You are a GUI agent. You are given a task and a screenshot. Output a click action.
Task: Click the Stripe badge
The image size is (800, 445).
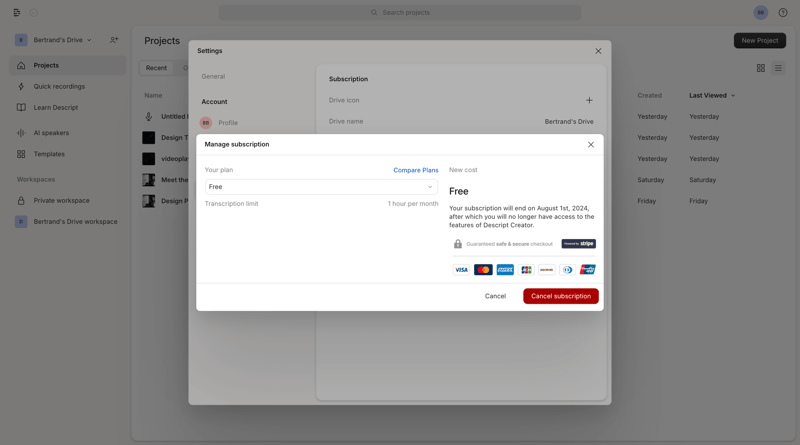coord(579,243)
